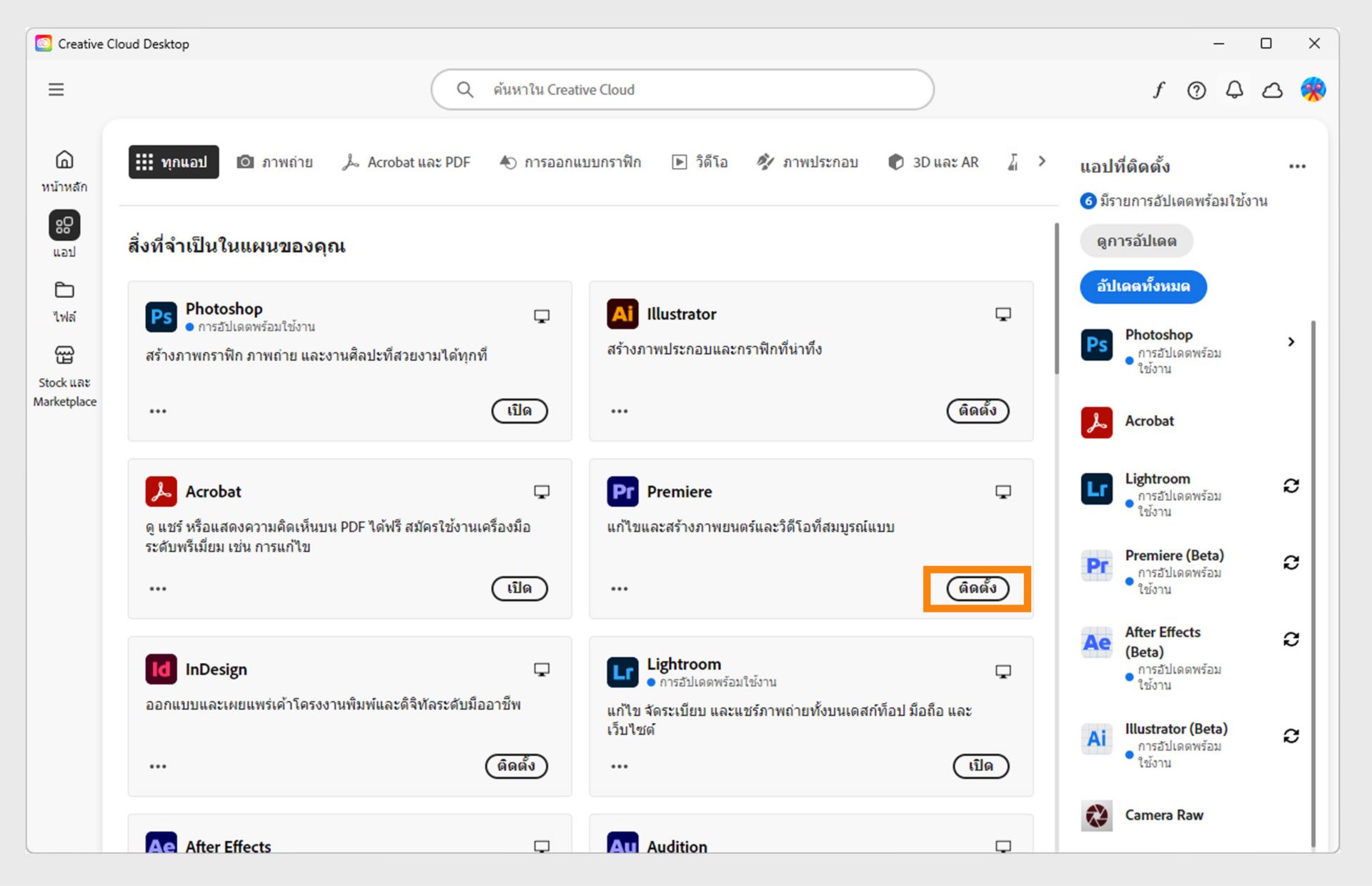This screenshot has width=1372, height=886.
Task: Open Photoshop with the open button
Action: point(520,411)
